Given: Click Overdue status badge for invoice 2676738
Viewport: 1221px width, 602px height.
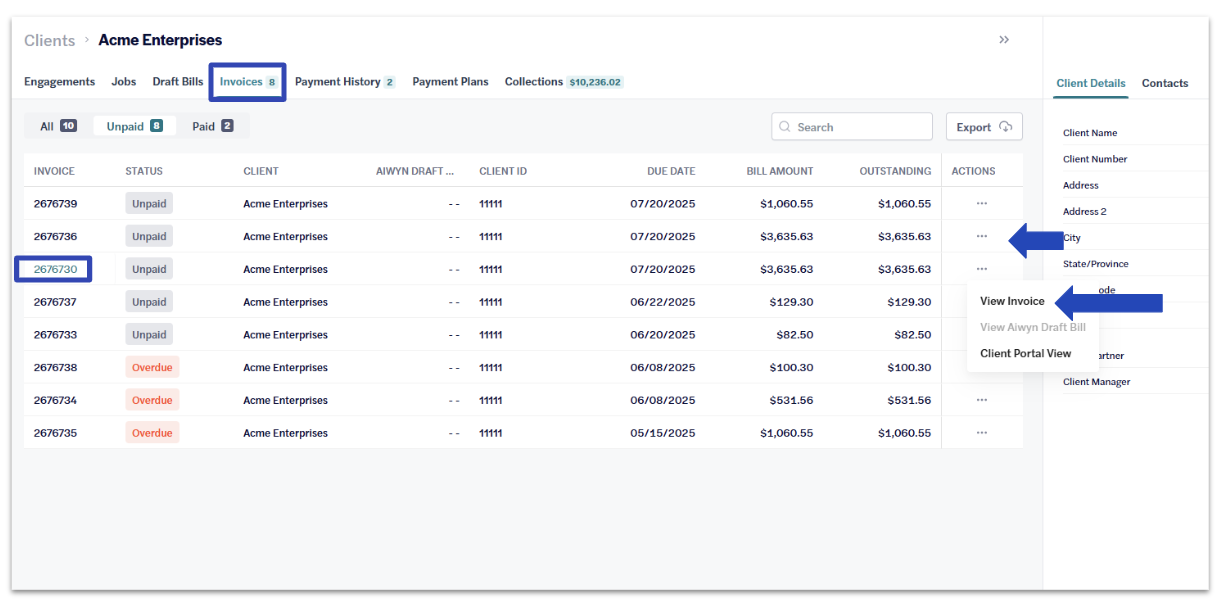Looking at the screenshot, I should click(152, 367).
